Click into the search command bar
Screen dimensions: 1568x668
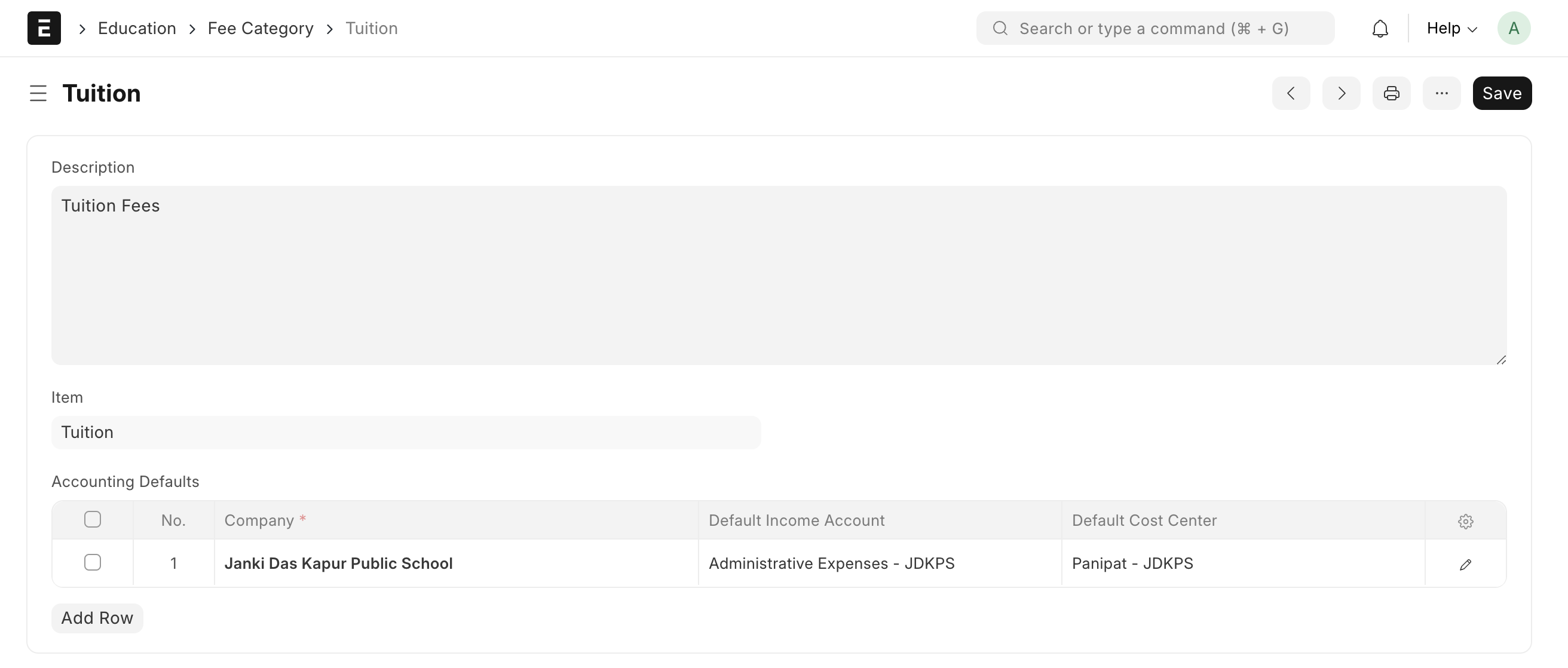point(1154,29)
